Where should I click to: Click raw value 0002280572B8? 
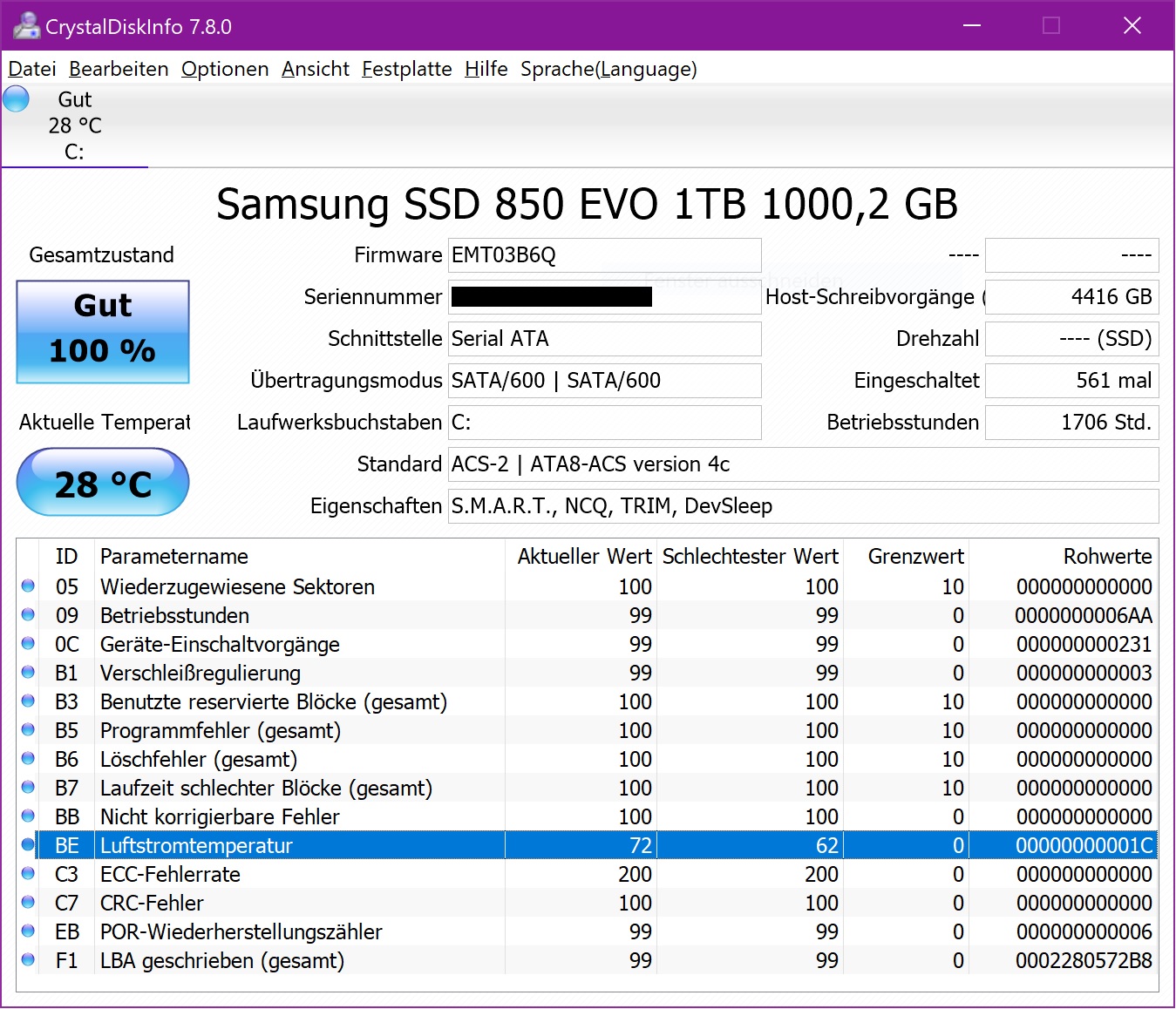click(x=1084, y=960)
